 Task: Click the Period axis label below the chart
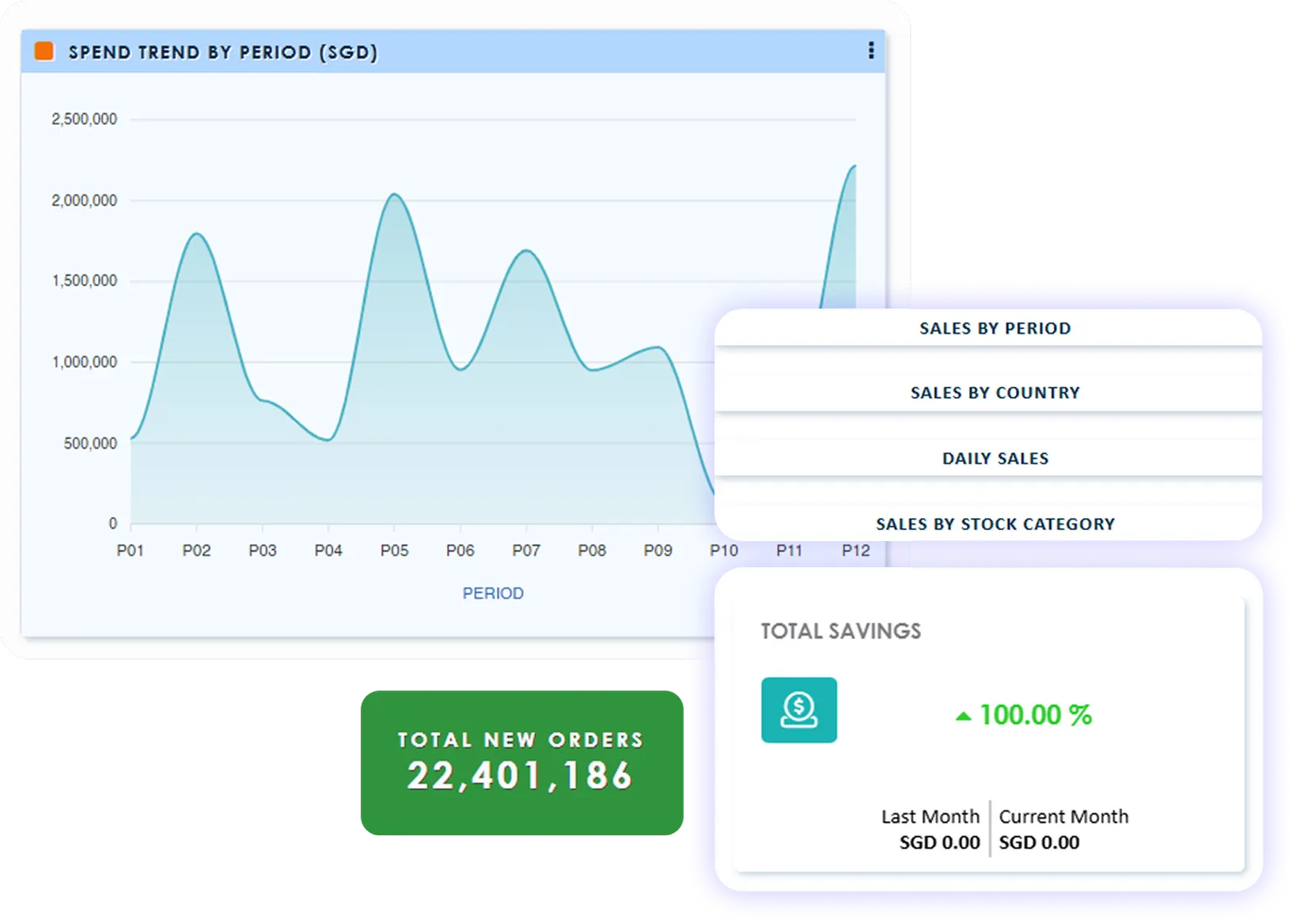coord(493,593)
